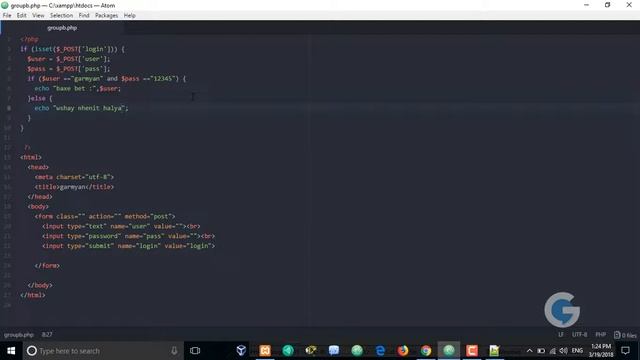Viewport: 640px width, 360px height.
Task: Click the volume speaker icon
Action: (x=564, y=351)
